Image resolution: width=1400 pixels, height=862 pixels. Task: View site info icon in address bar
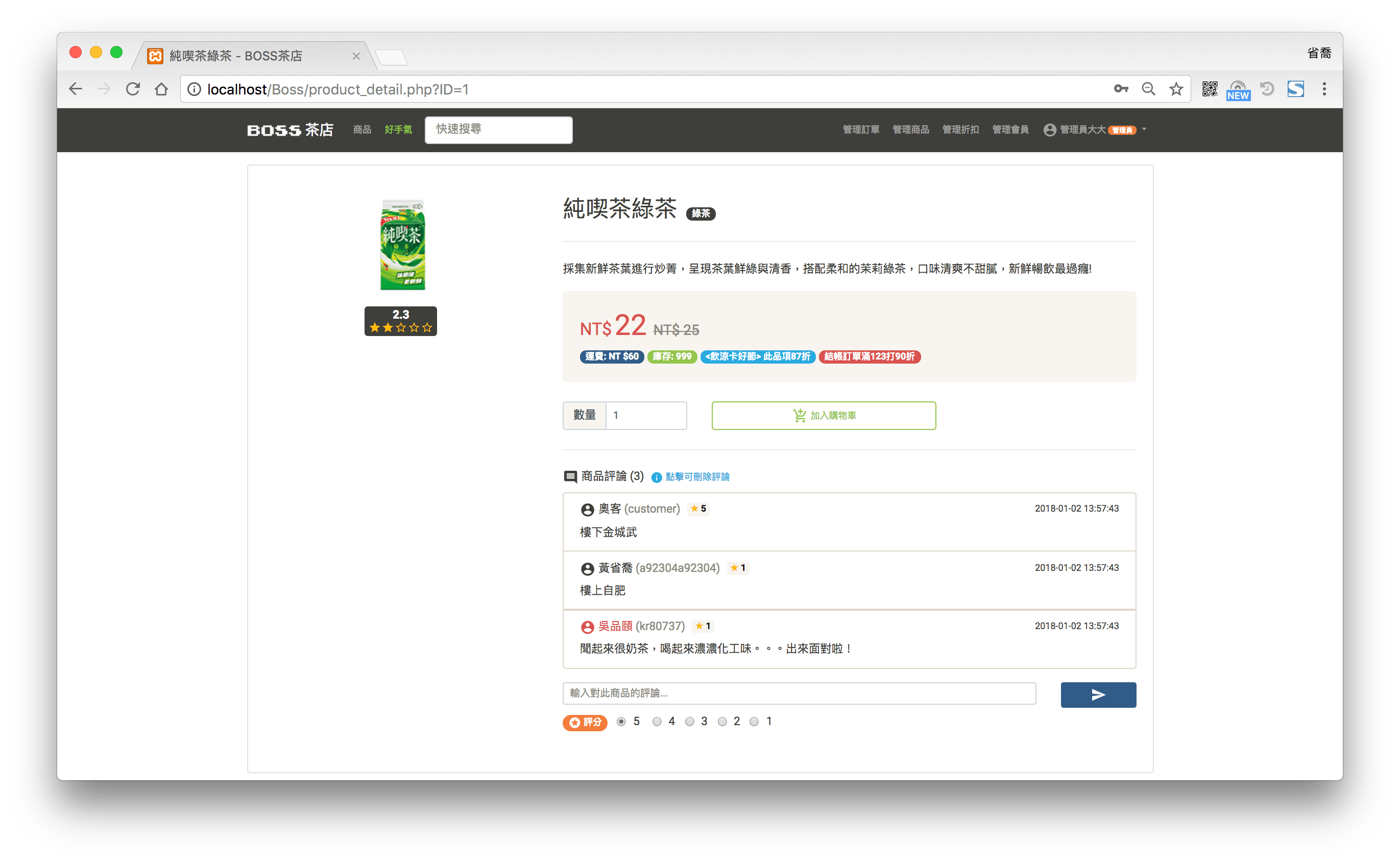click(x=195, y=89)
